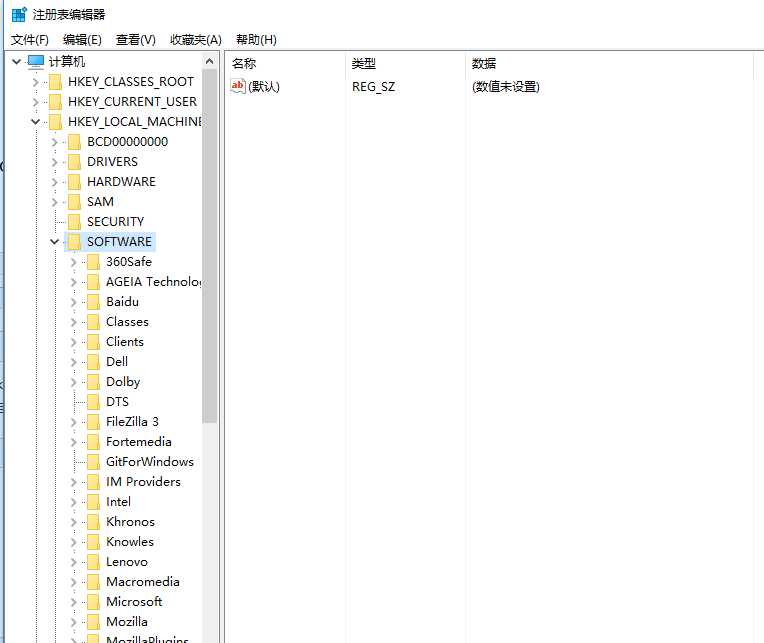Image resolution: width=764 pixels, height=643 pixels.
Task: Click the HKEY_CURRENT_USER folder icon
Action: pos(56,102)
